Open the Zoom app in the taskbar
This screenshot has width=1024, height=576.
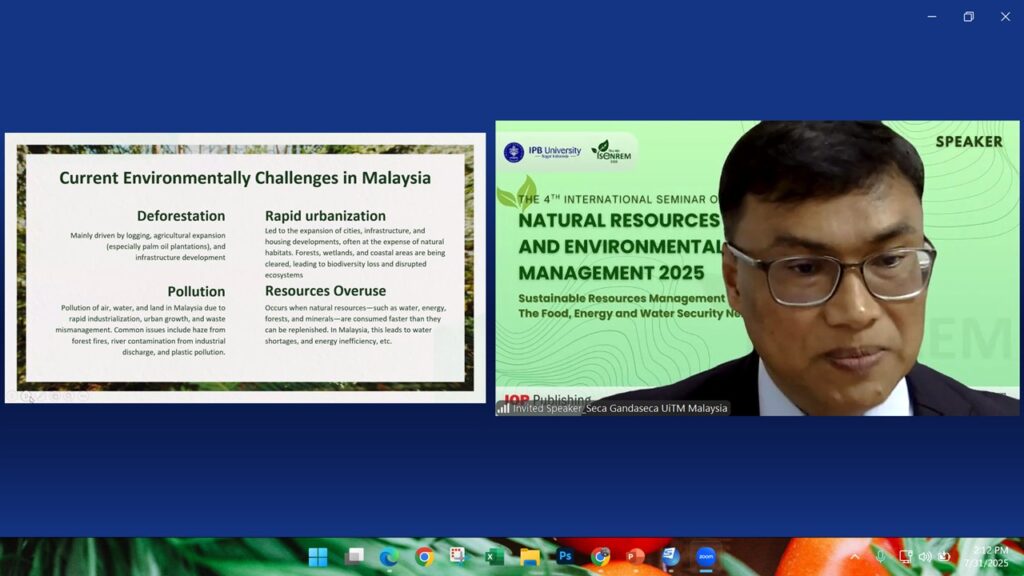click(x=706, y=557)
